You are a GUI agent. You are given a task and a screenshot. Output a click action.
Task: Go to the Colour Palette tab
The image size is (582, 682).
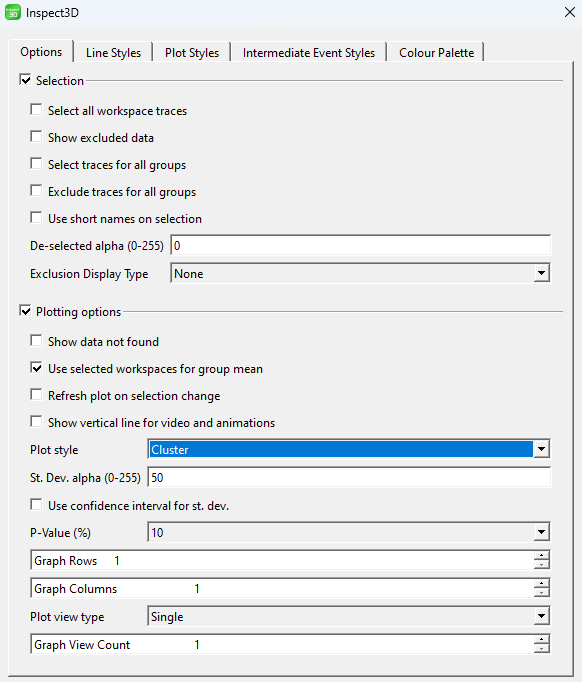tap(436, 53)
